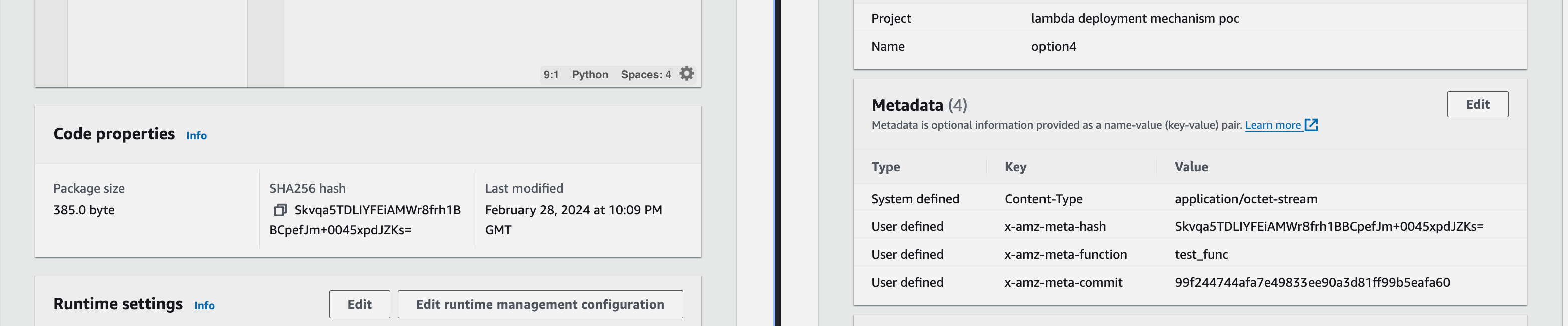Click the Name tag key
Viewport: 1568px width, 326px height.
tap(888, 46)
